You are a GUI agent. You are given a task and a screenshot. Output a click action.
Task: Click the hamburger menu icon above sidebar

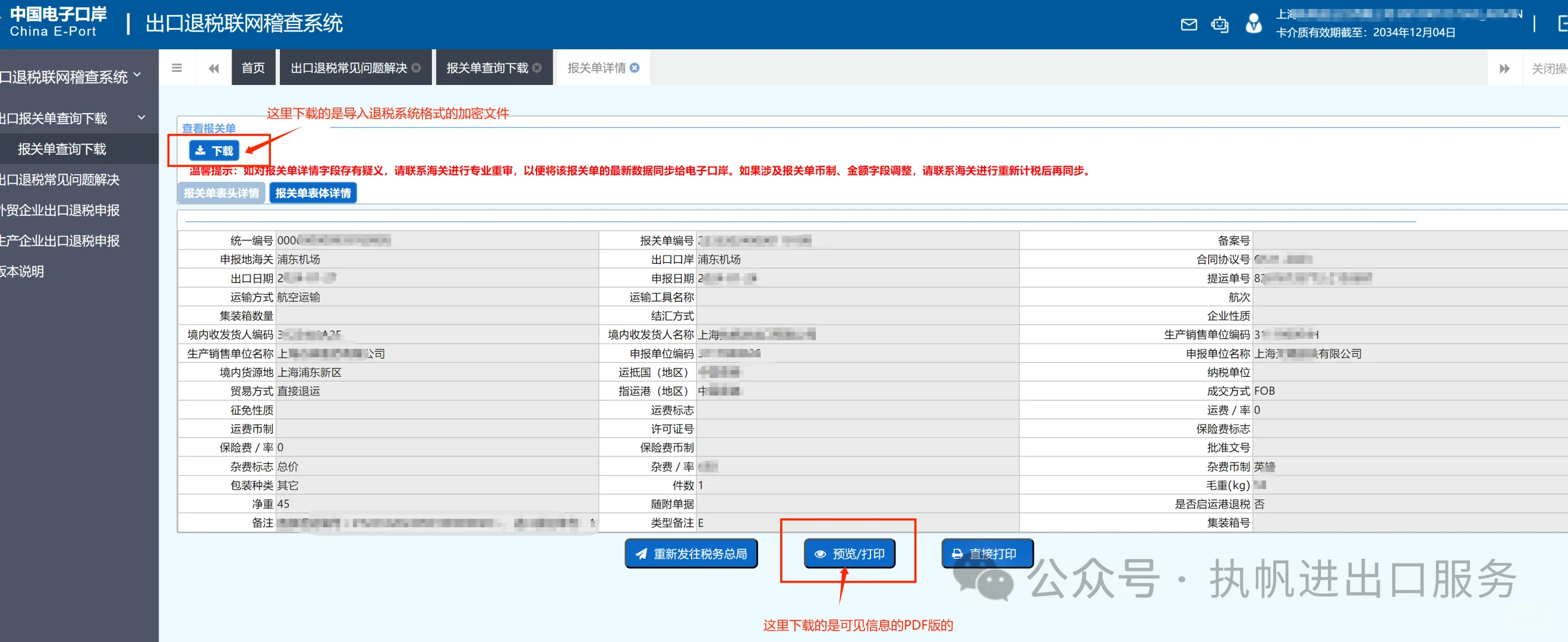point(177,68)
